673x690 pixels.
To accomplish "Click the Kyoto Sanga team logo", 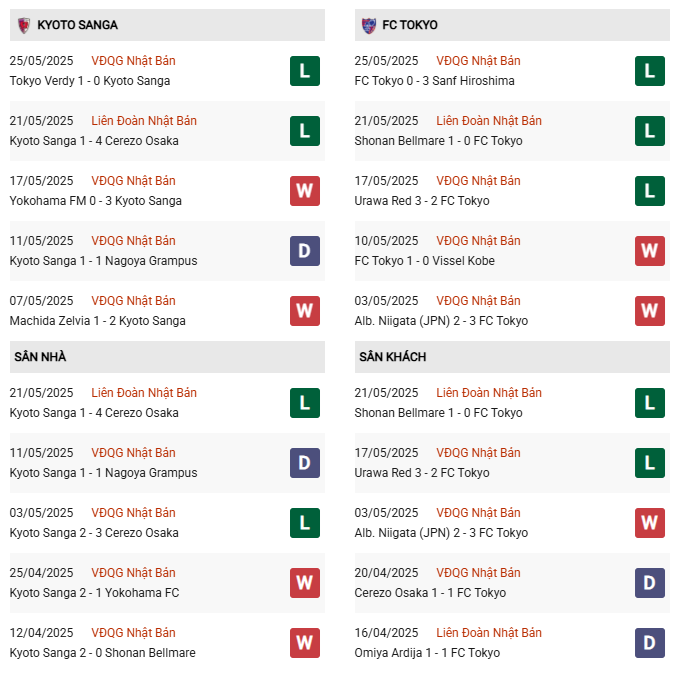I will pyautogui.click(x=23, y=25).
